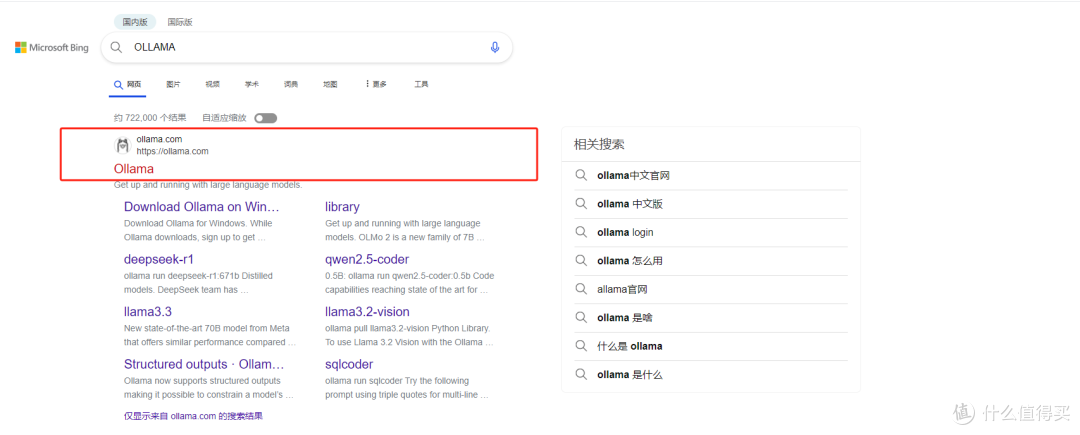Viewport: 1080px width, 435px height.
Task: Click the https://ollama.com URL text
Action: point(172,151)
